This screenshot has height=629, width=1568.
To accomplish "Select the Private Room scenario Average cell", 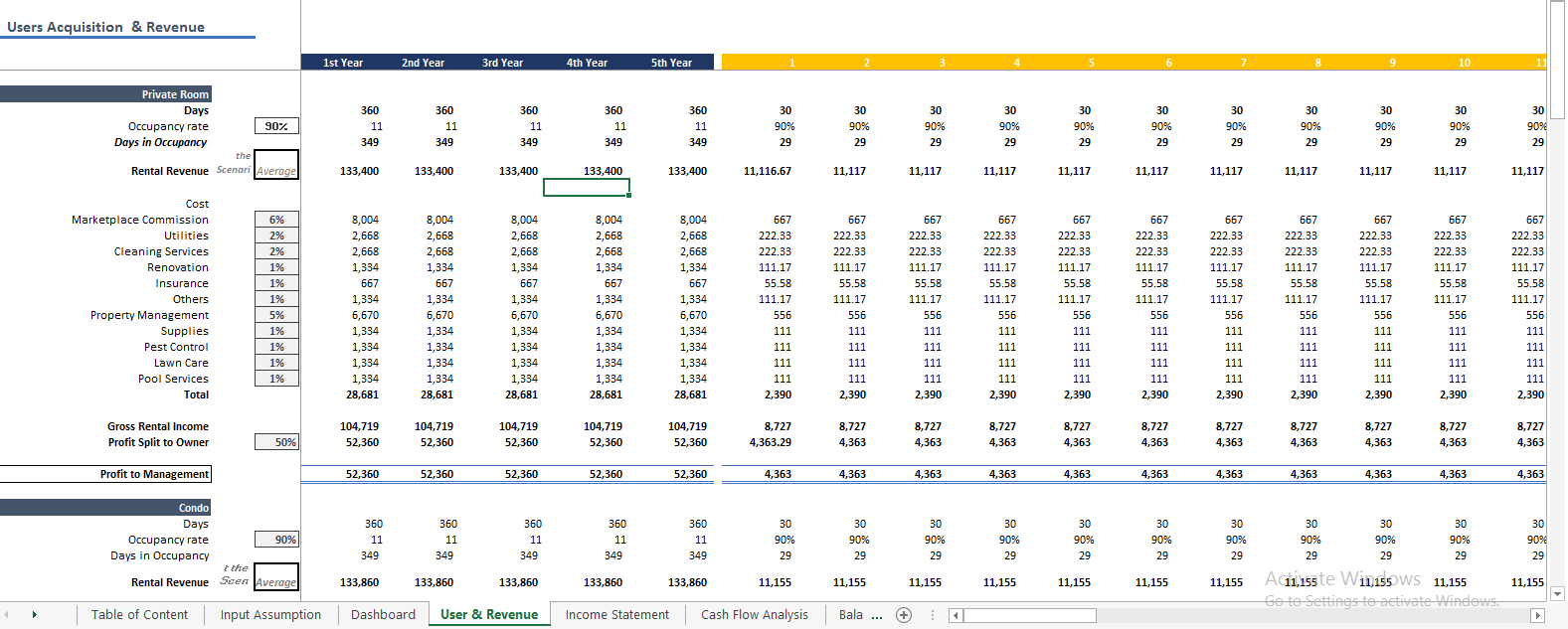I will pos(276,164).
